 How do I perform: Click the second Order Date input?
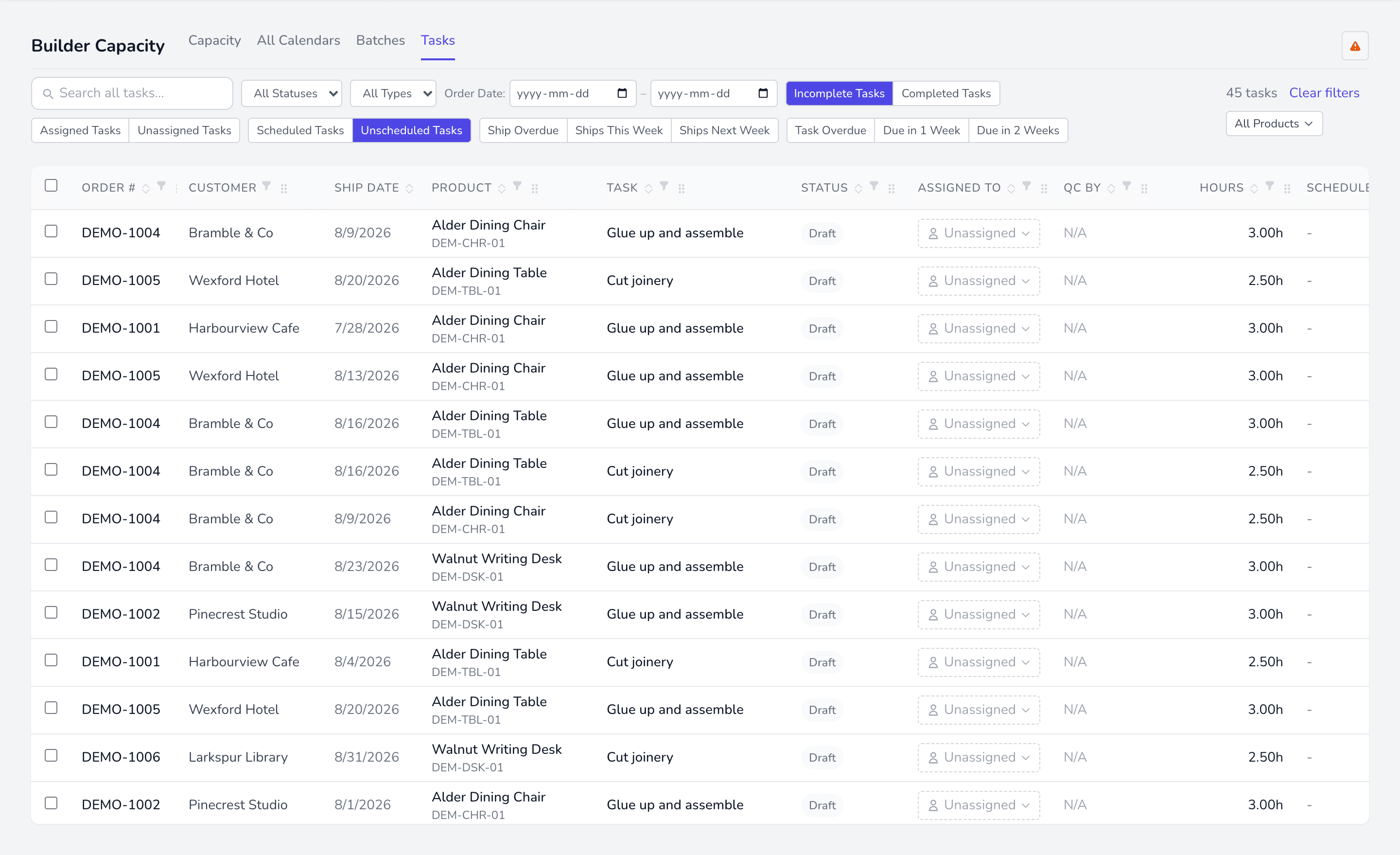(713, 93)
